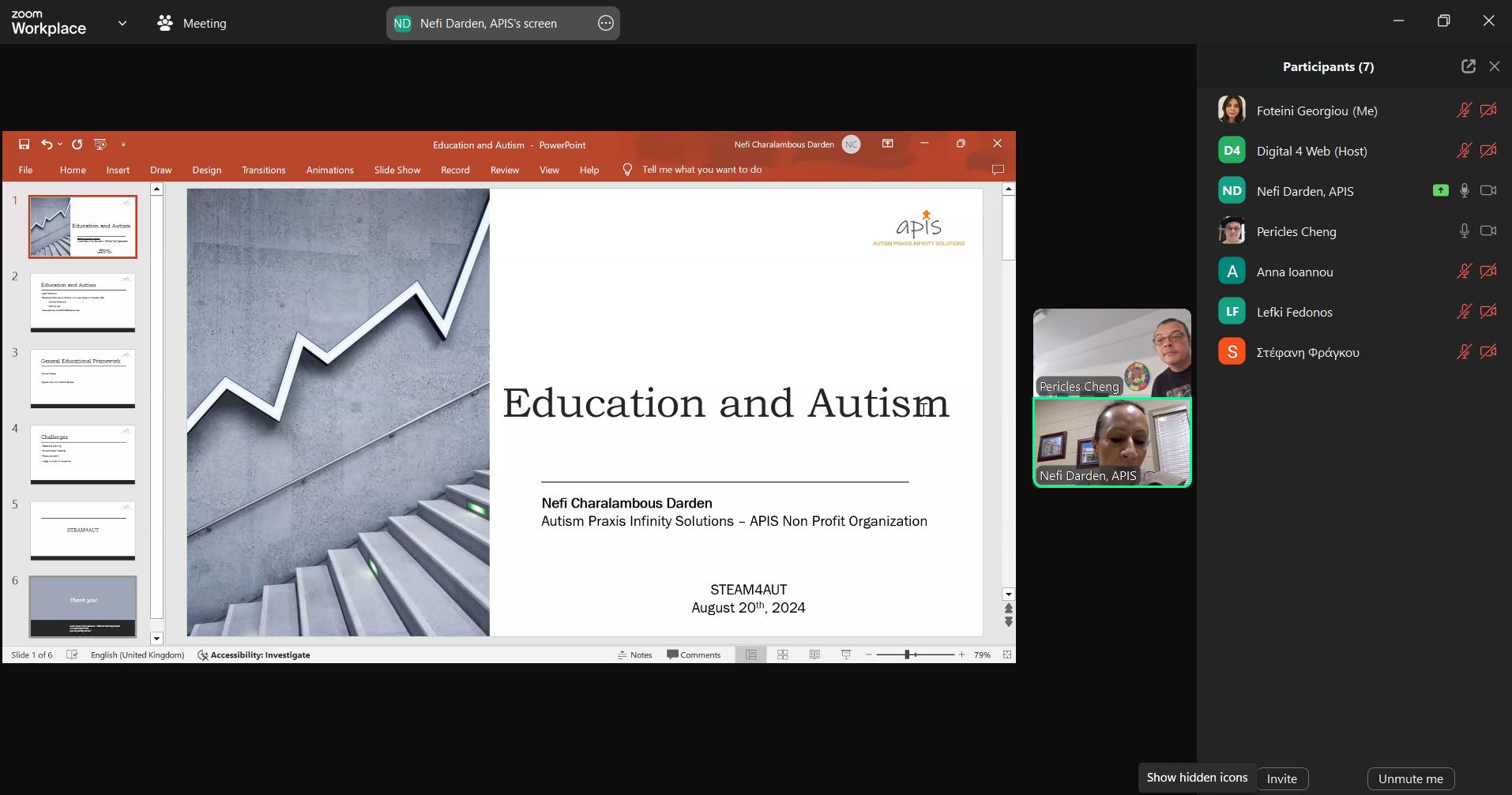Click Digital 4 Web muted microphone icon
This screenshot has width=1512, height=795.
pos(1465,151)
